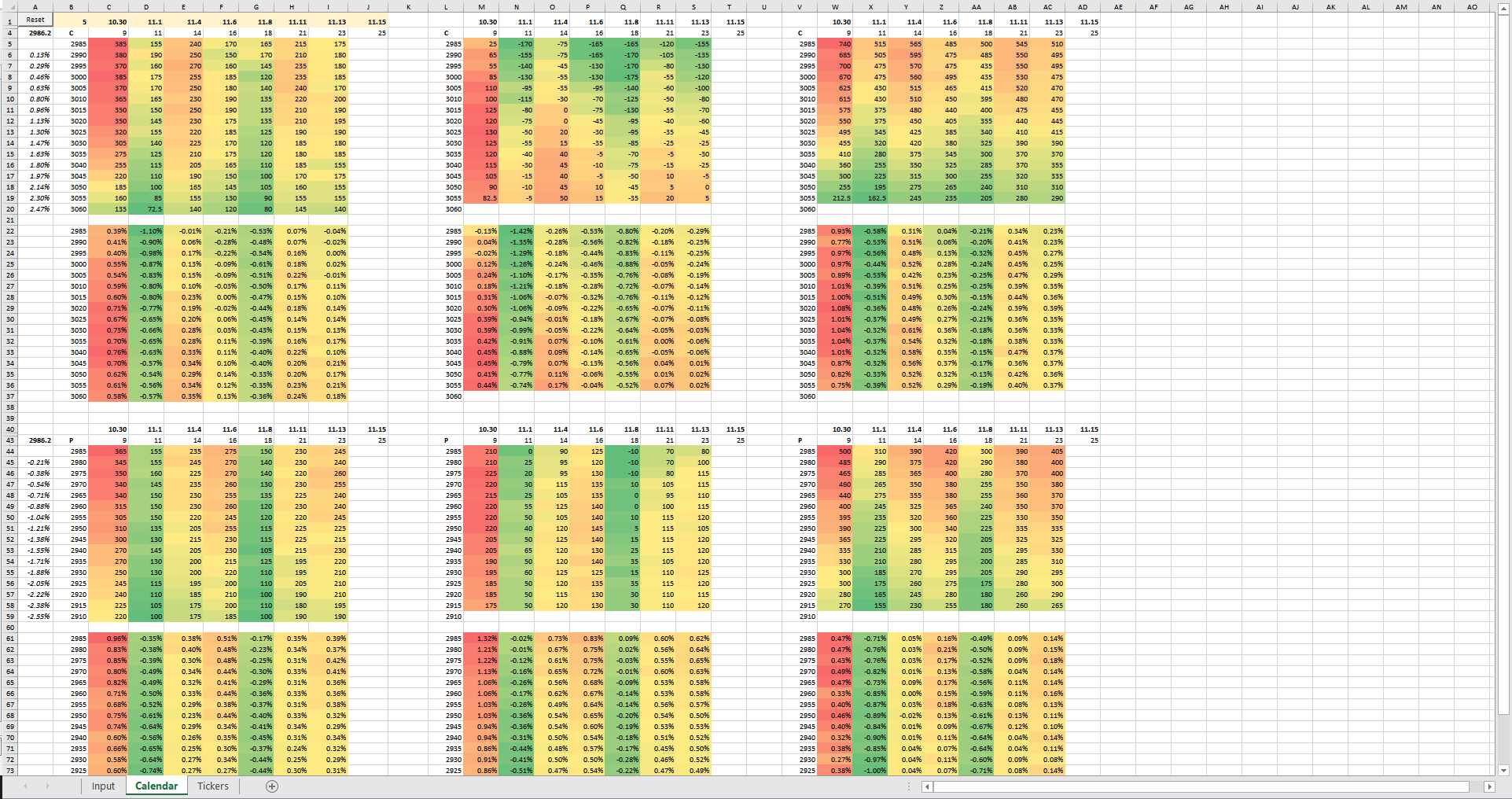1512x799 pixels.
Task: Click cell C61 showing 0.96%
Action: 109,639
